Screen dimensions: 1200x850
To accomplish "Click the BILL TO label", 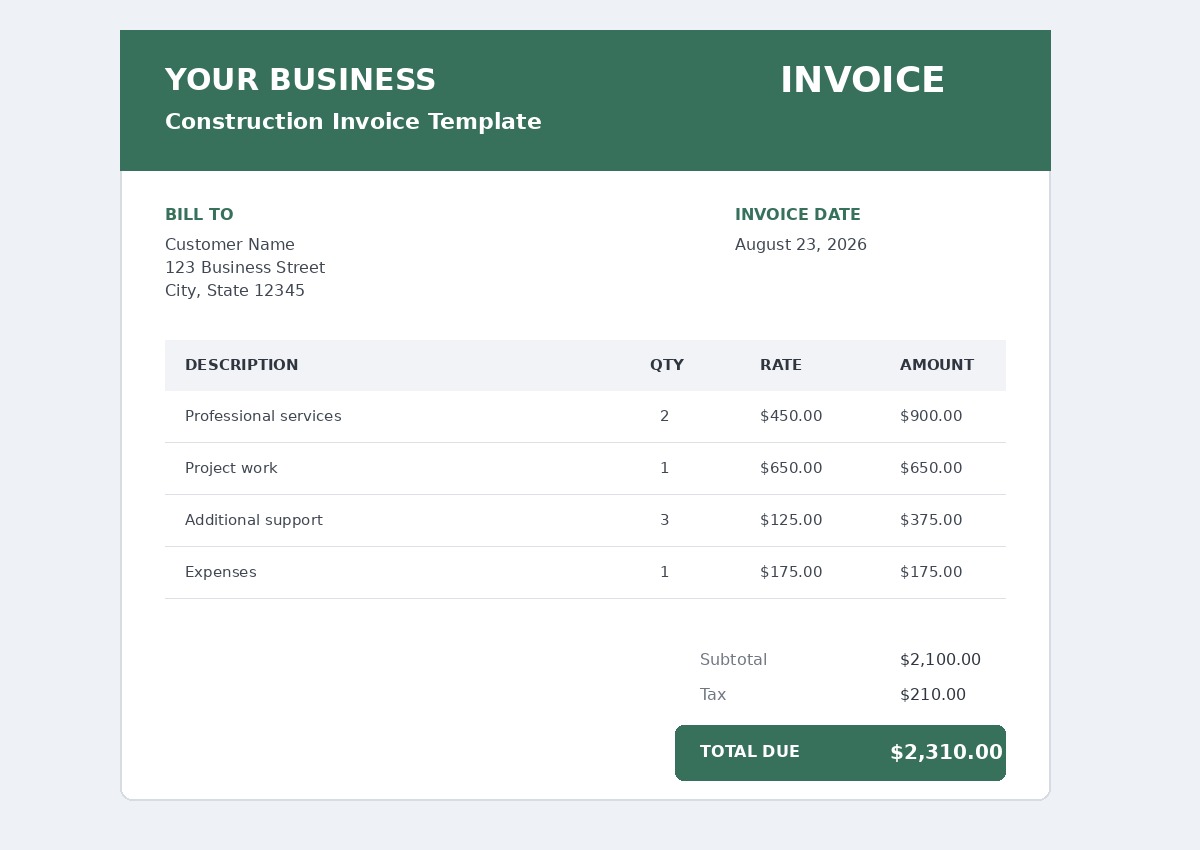I will pos(199,215).
